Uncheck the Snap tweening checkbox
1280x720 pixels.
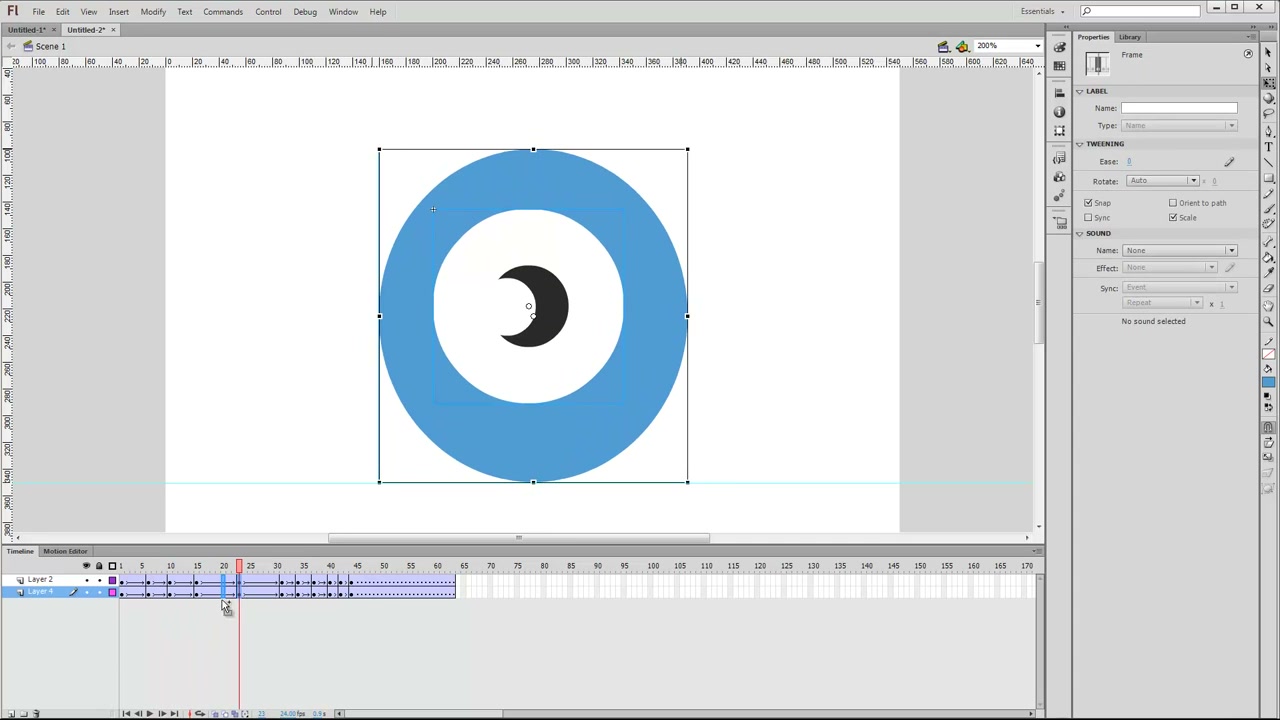click(x=1088, y=203)
